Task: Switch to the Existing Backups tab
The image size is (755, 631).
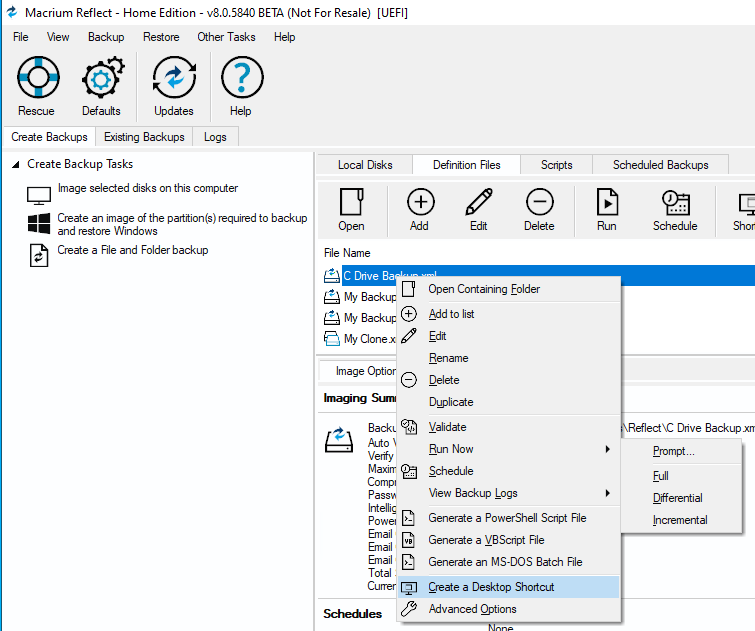Action: (x=144, y=137)
